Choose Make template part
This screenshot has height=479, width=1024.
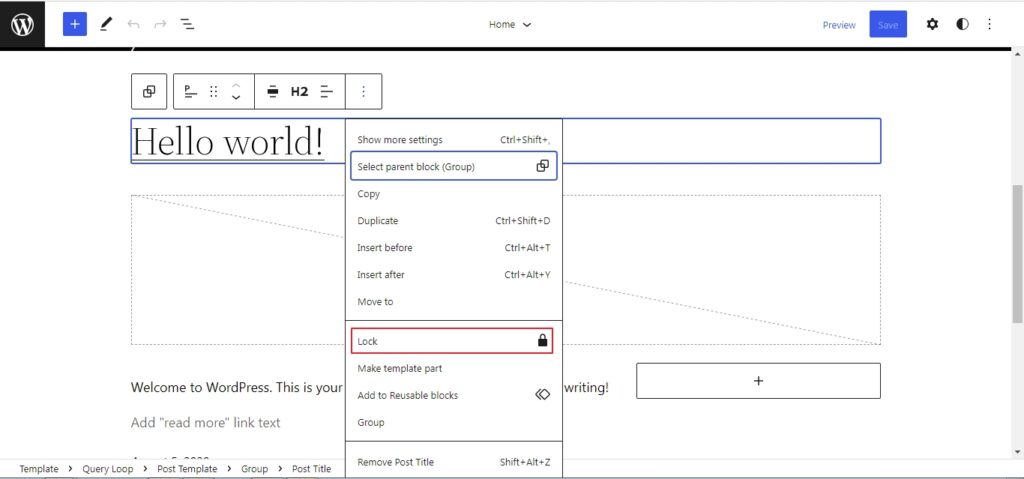(454, 369)
